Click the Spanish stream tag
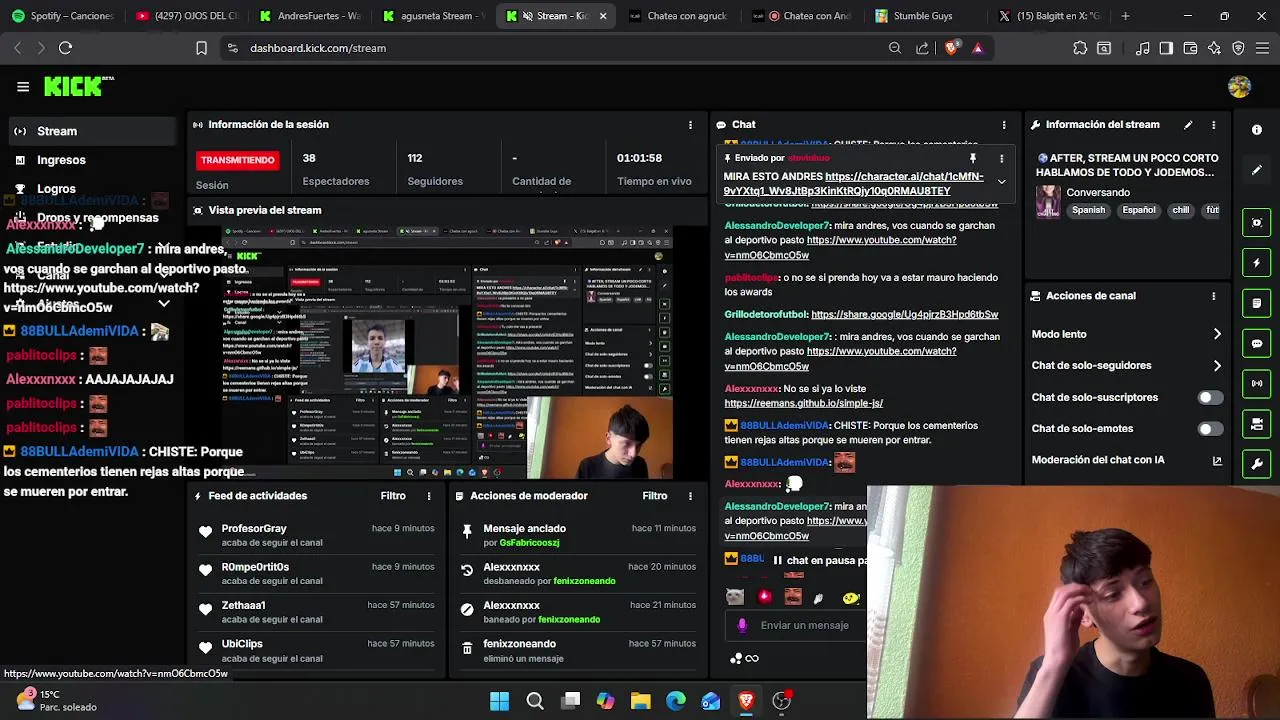1280x720 pixels. coord(1089,211)
